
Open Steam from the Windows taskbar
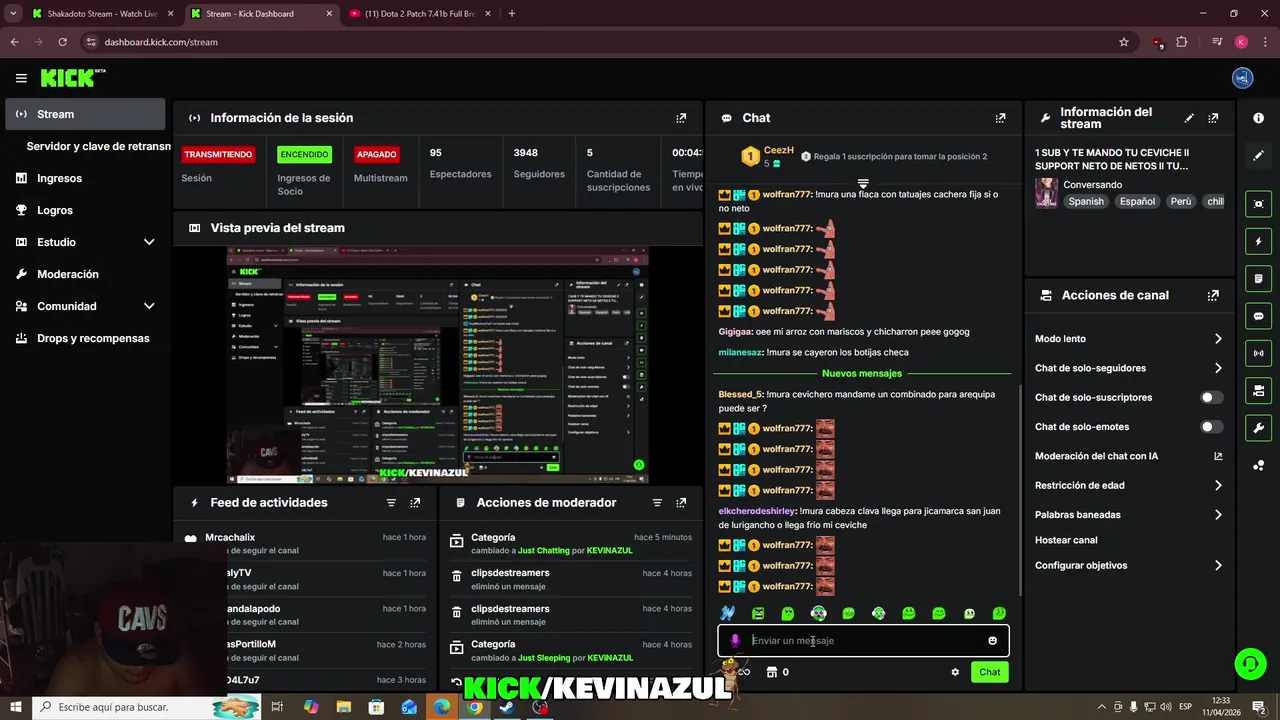pyautogui.click(x=507, y=707)
